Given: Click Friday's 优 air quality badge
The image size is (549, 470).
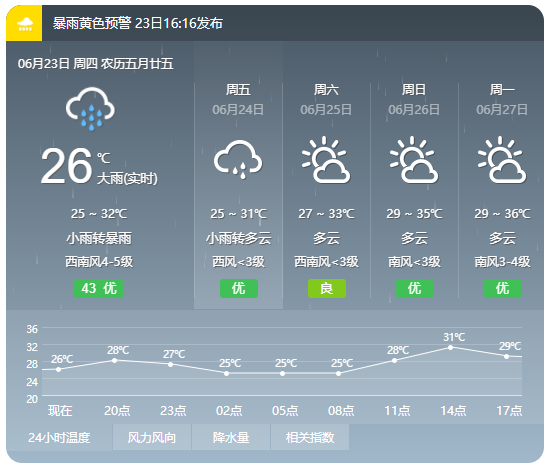Looking at the screenshot, I should (239, 289).
